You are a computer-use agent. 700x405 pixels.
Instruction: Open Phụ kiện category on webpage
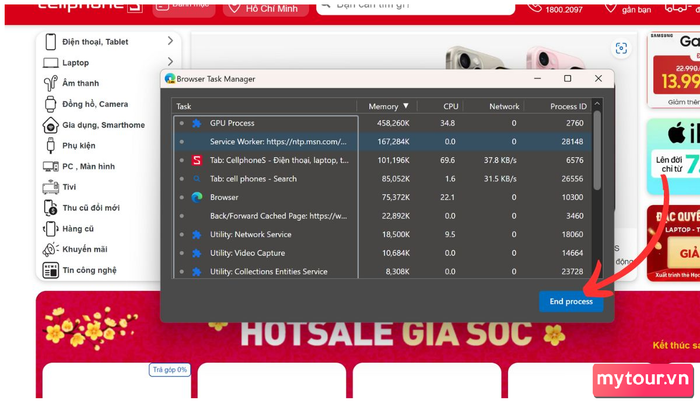pos(79,146)
